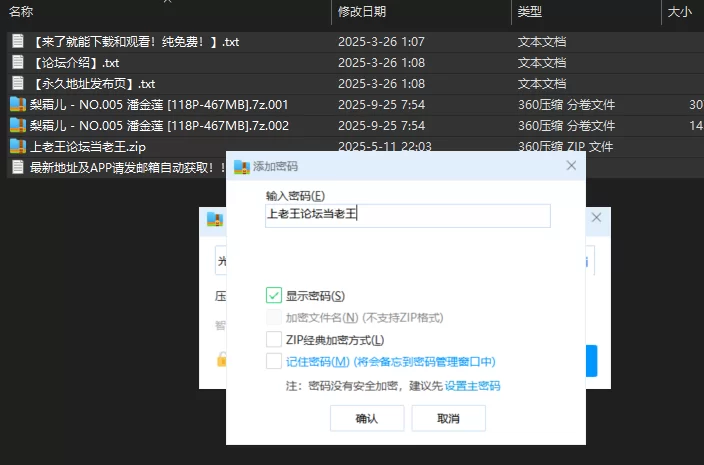Sort files by 修改日期 column header
The width and height of the screenshot is (704, 465).
362,11
